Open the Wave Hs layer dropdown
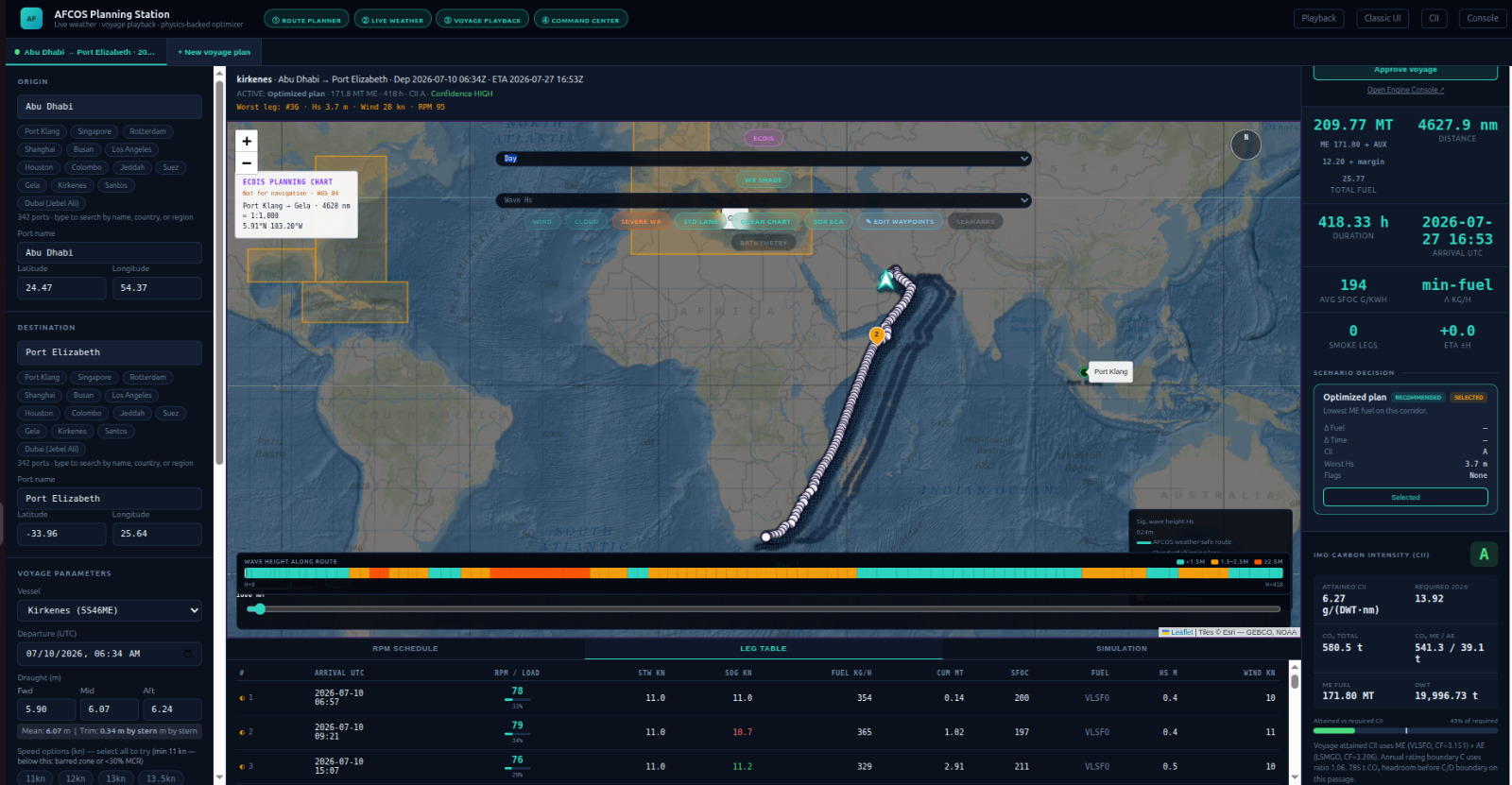 (x=764, y=200)
